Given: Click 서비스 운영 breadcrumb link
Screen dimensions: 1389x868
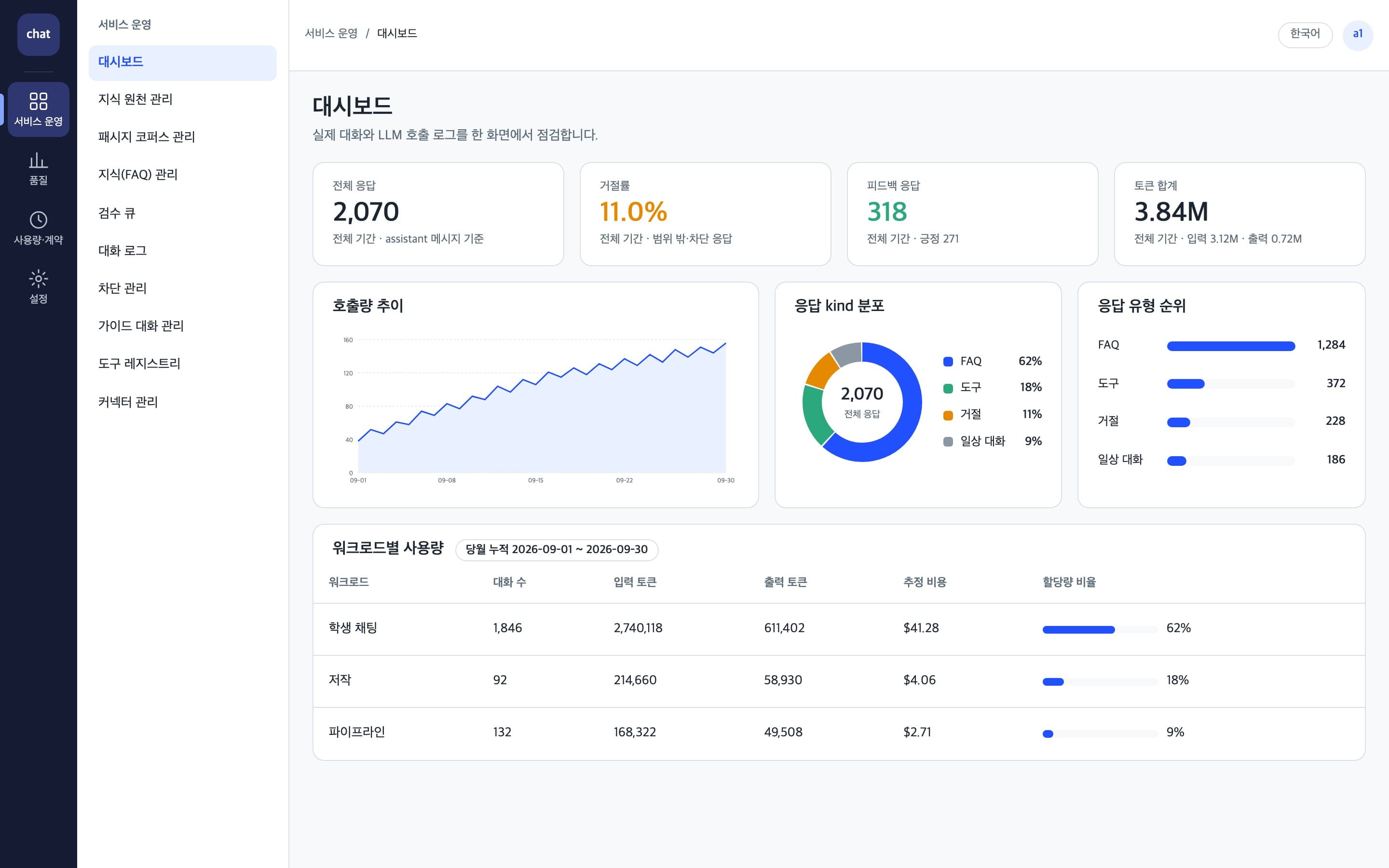Looking at the screenshot, I should [331, 33].
